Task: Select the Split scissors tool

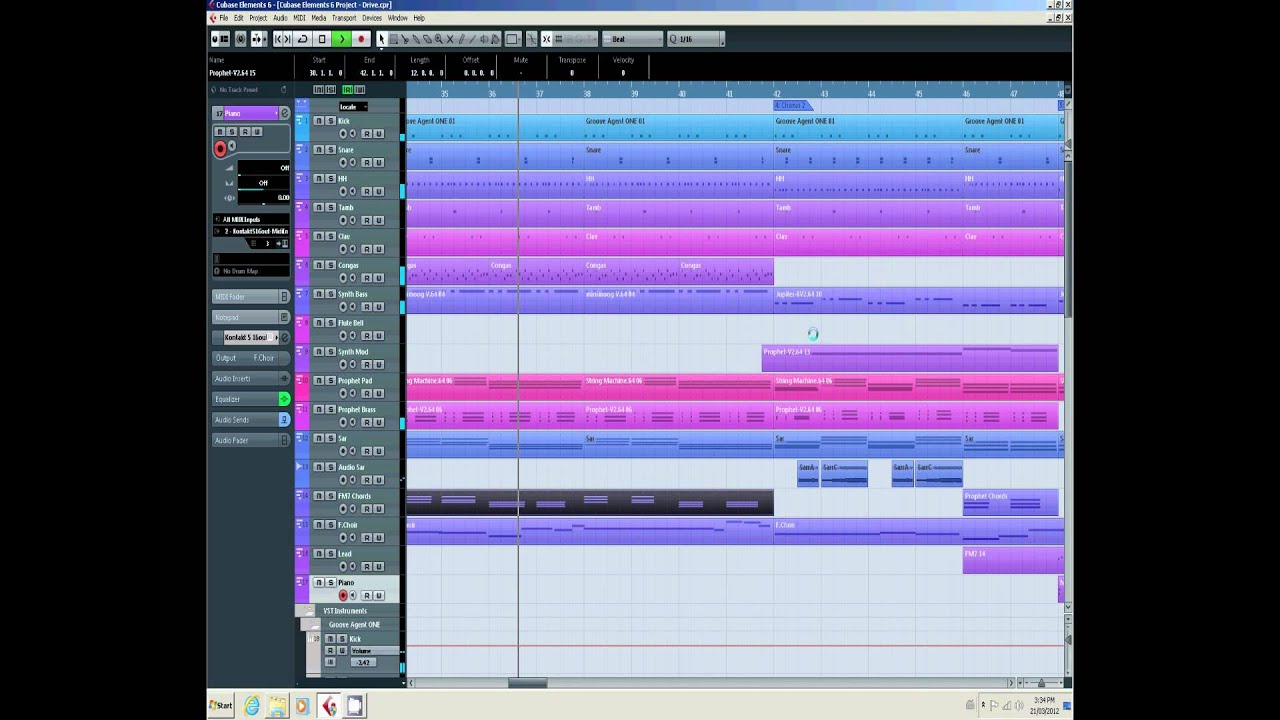Action: pos(405,39)
